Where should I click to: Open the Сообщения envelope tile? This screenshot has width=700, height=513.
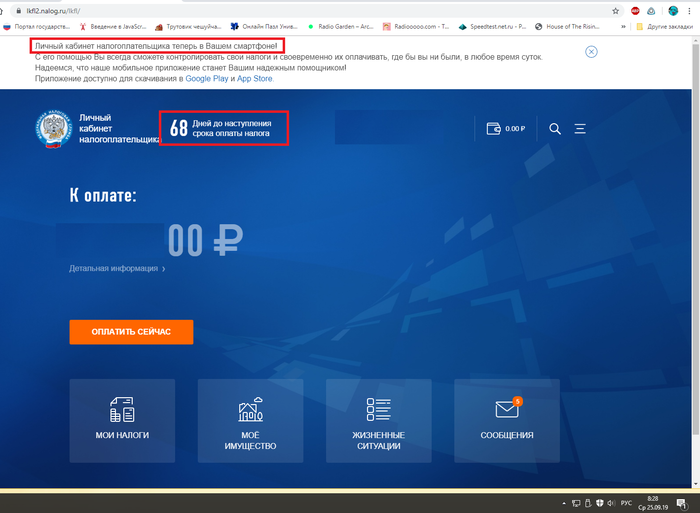tap(507, 421)
